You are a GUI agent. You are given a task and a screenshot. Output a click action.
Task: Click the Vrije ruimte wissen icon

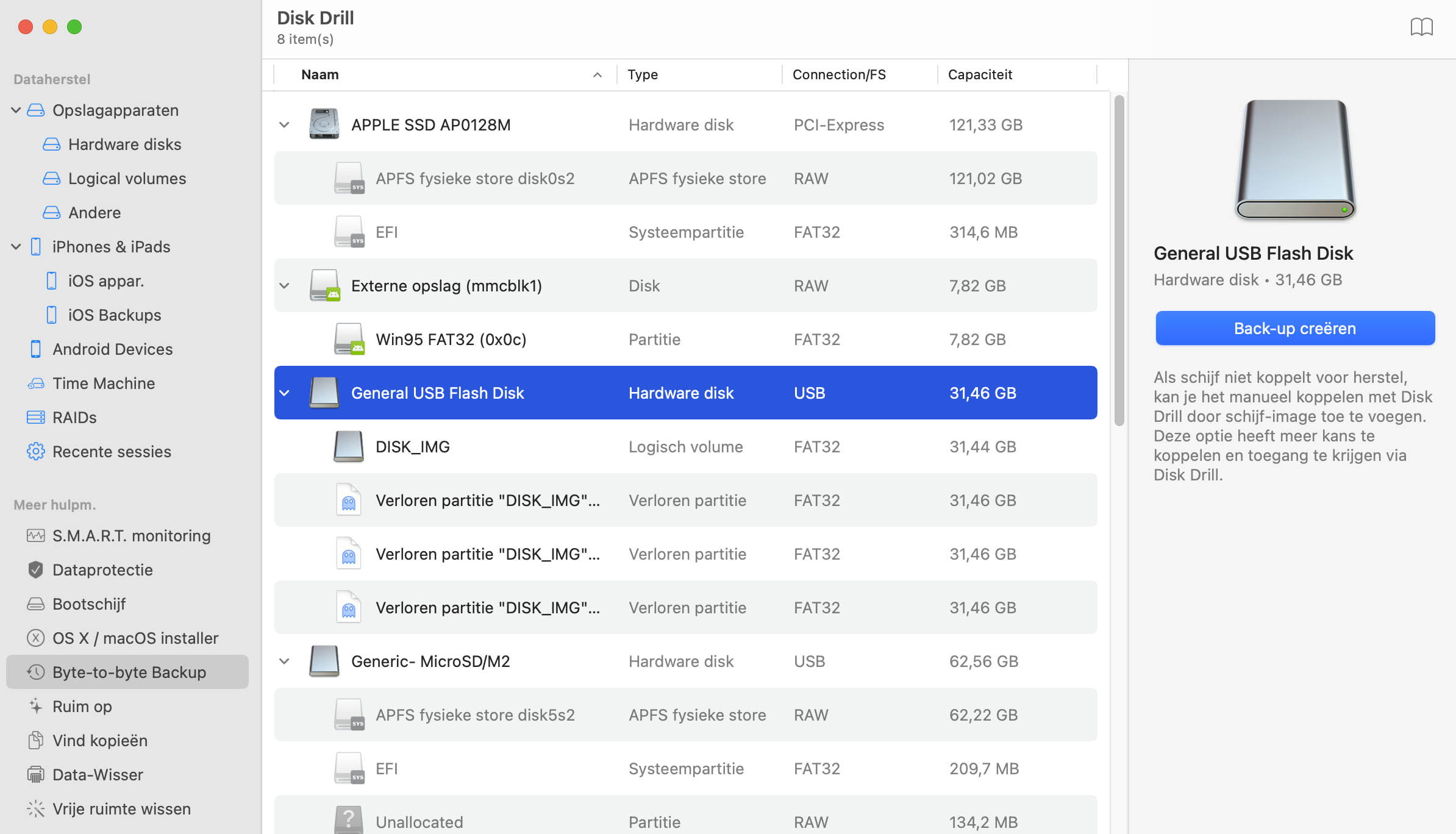36,809
